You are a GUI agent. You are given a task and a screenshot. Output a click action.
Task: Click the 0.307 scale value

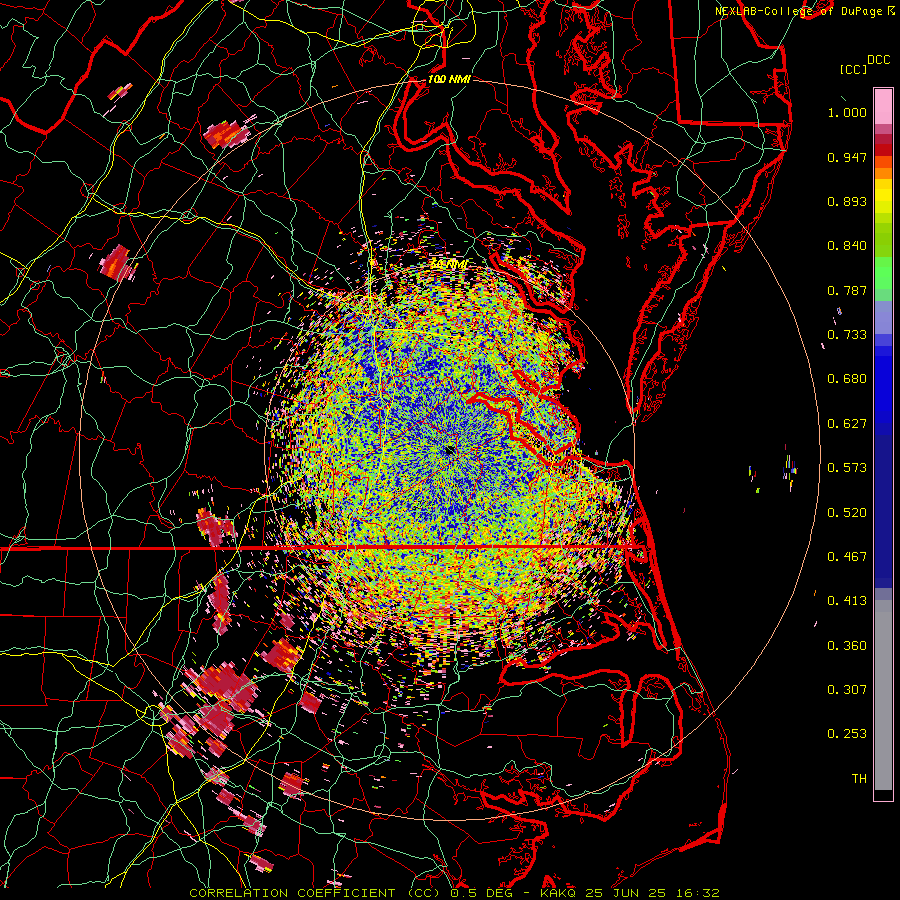tap(847, 690)
